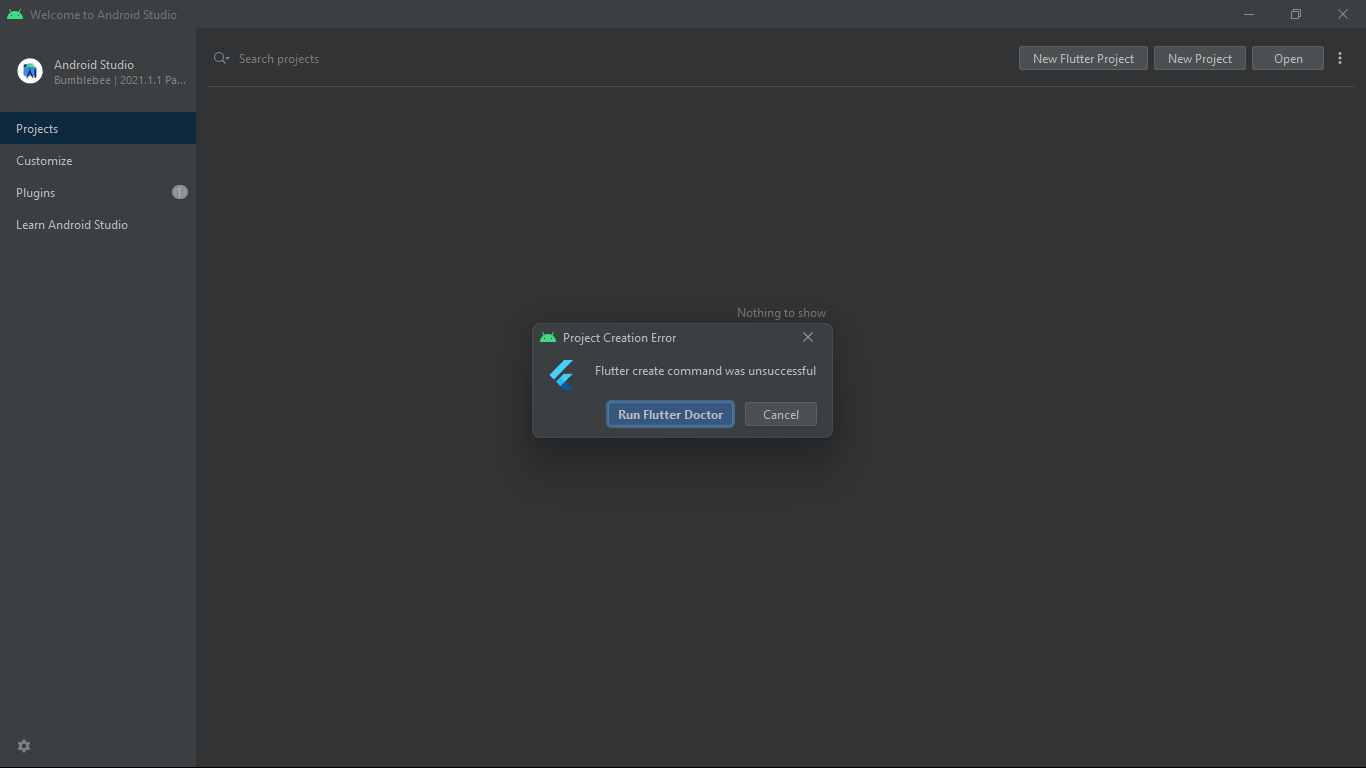Click the search magnifier icon

click(221, 59)
